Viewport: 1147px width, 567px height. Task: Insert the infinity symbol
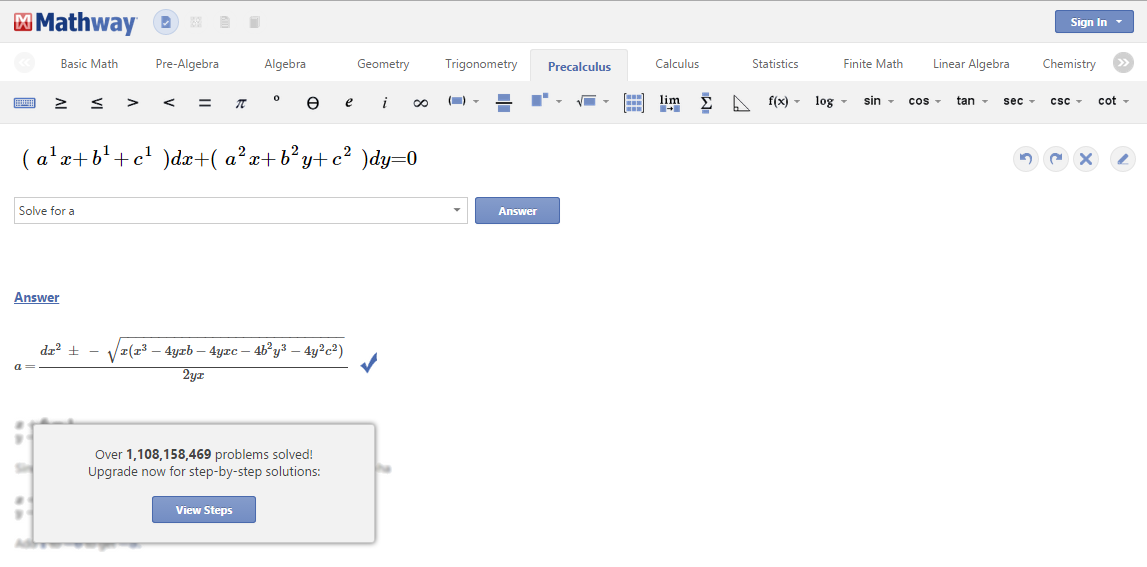[420, 102]
